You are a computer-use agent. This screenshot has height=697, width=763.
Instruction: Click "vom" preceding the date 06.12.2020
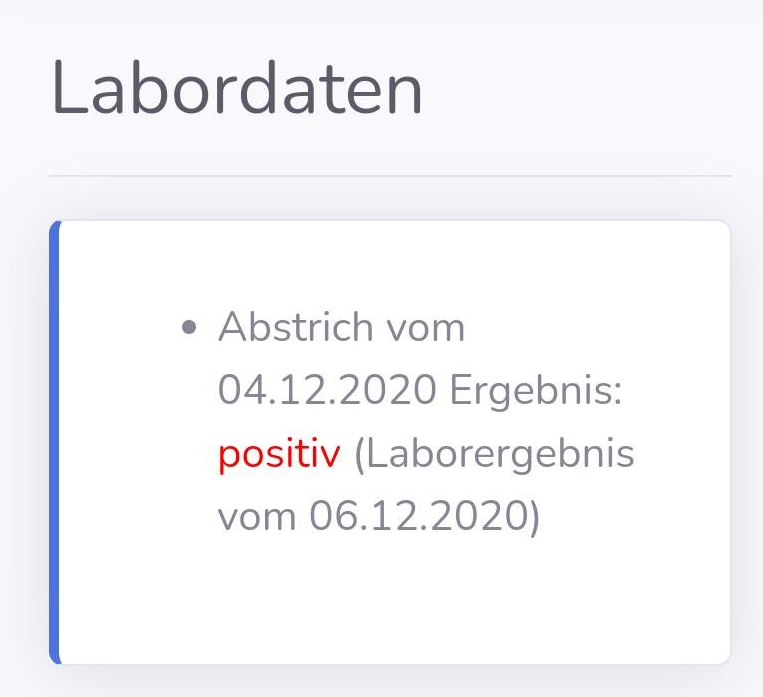257,516
